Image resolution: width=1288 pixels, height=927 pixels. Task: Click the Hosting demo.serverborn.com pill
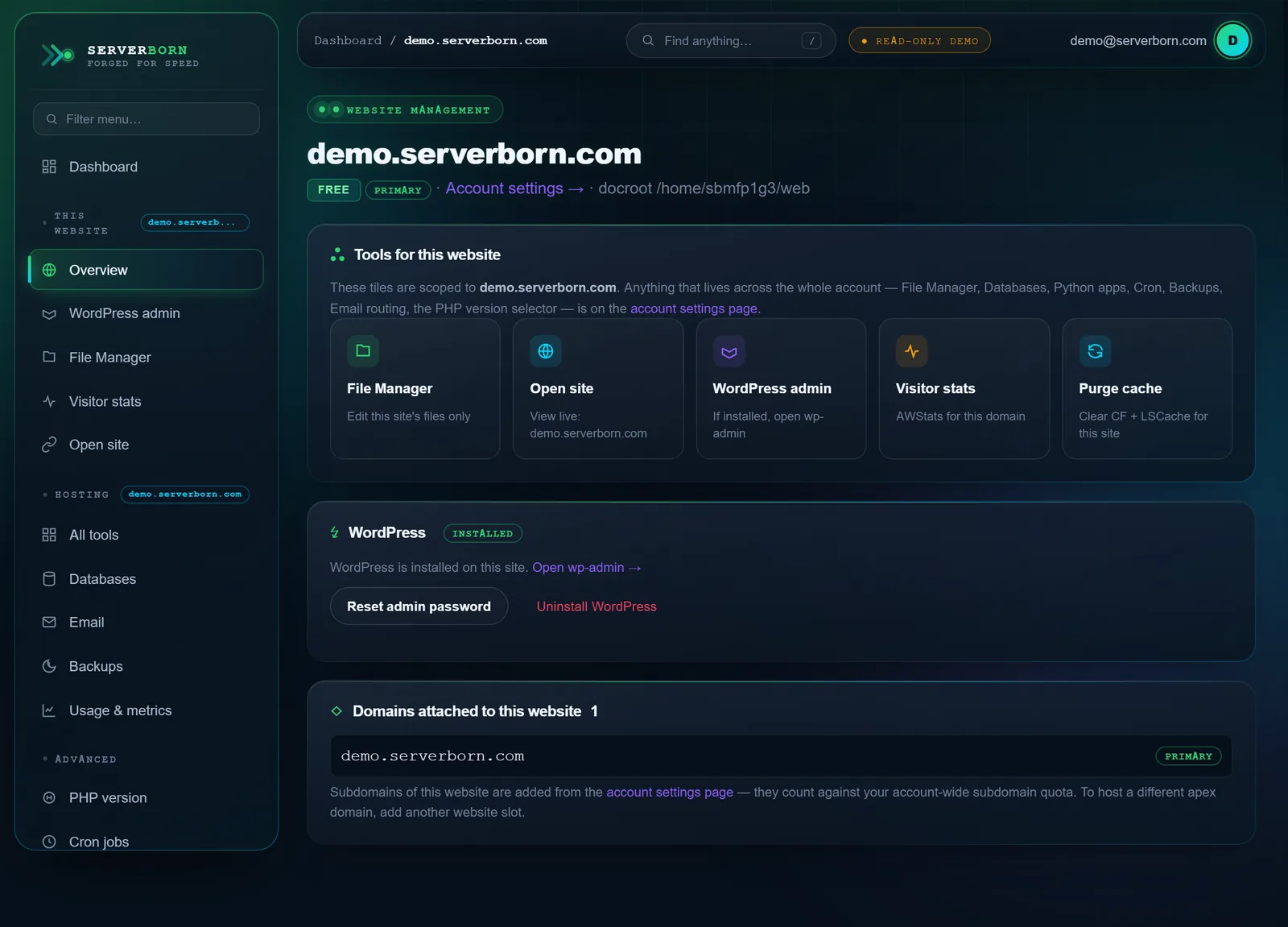pyautogui.click(x=184, y=495)
